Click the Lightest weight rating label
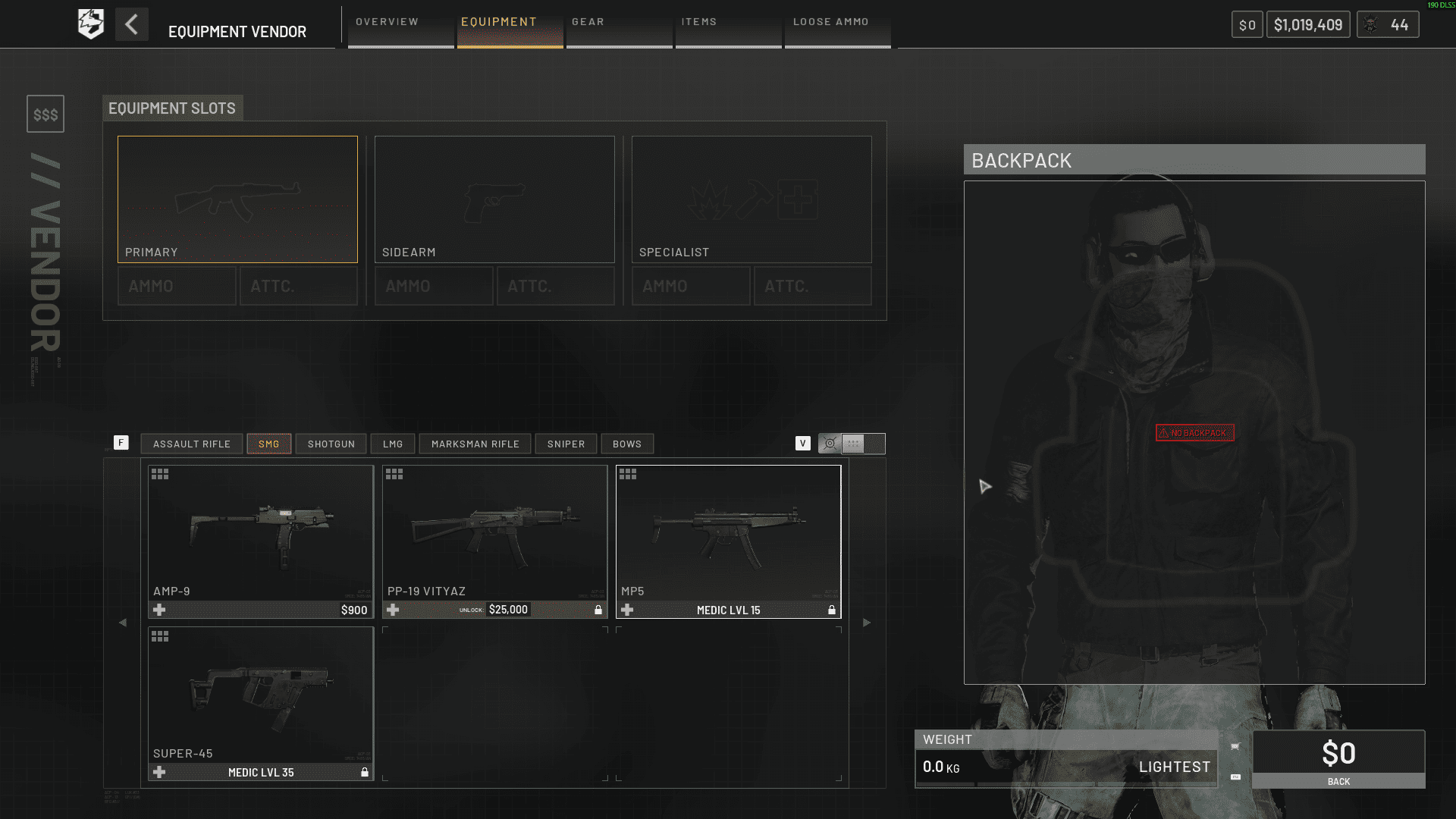 tap(1175, 767)
